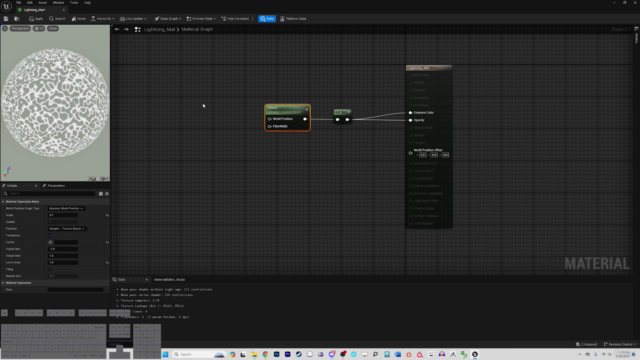Toggle the Stats button in toolbar
Image resolution: width=640 pixels, height=360 pixels.
pos(267,19)
